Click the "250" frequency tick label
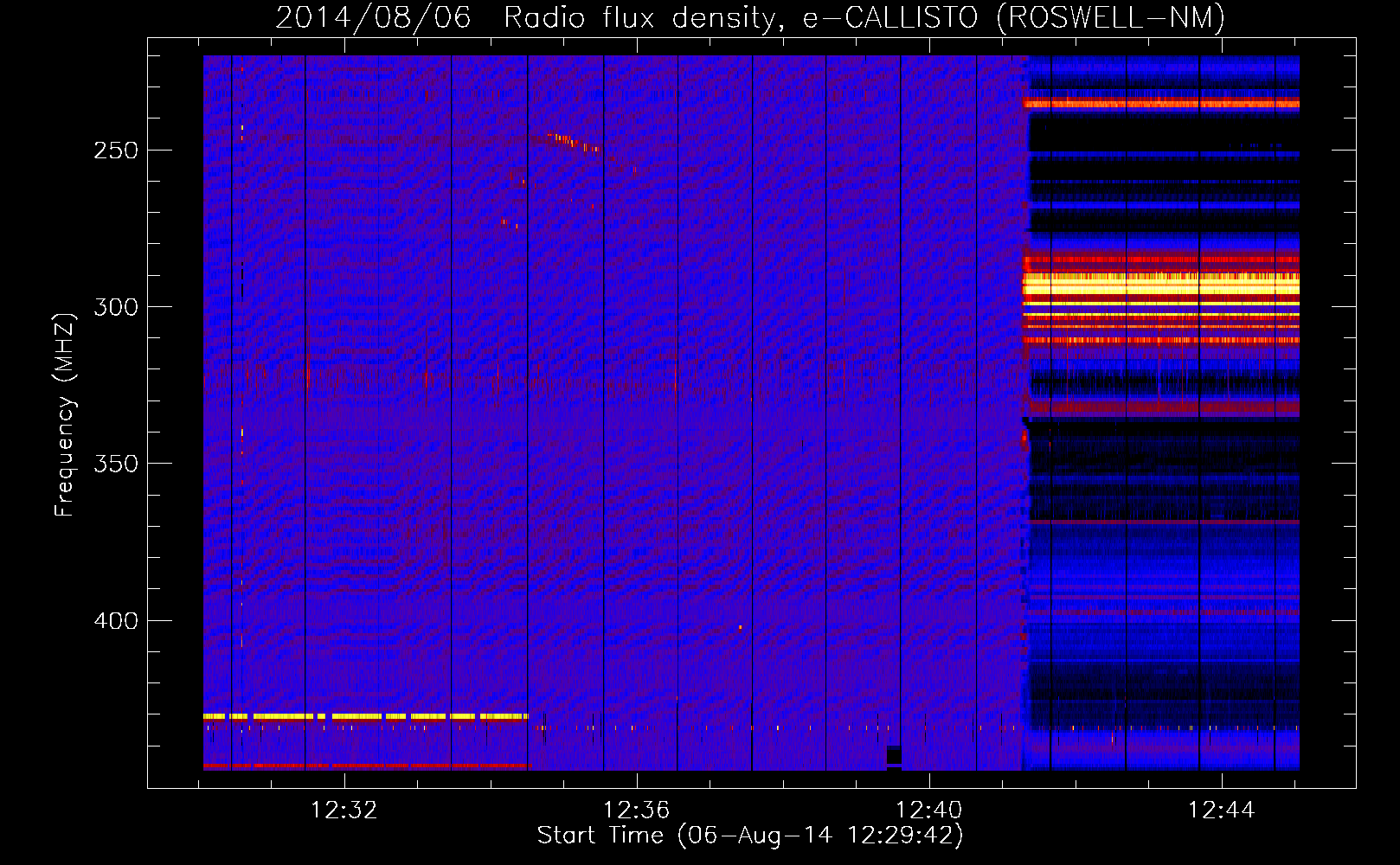 tap(116, 151)
